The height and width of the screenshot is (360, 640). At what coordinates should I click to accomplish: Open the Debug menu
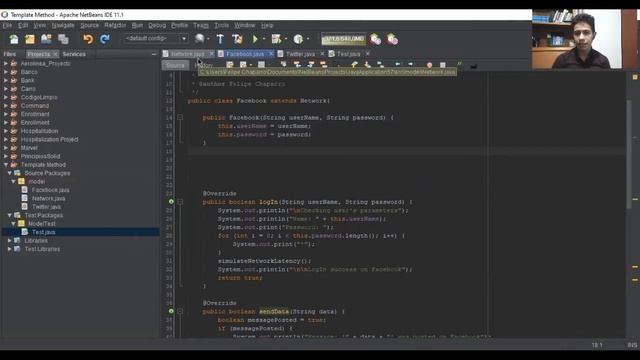(x=157, y=25)
